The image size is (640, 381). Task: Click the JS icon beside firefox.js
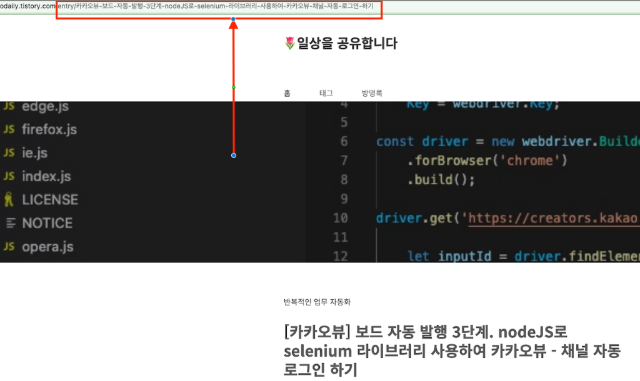[x=9, y=129]
